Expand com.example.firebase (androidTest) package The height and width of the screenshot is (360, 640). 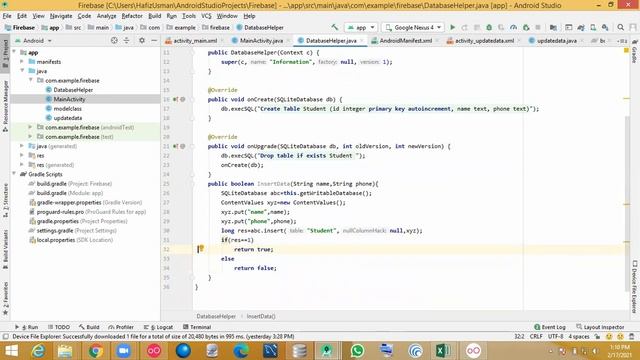pyautogui.click(x=30, y=127)
